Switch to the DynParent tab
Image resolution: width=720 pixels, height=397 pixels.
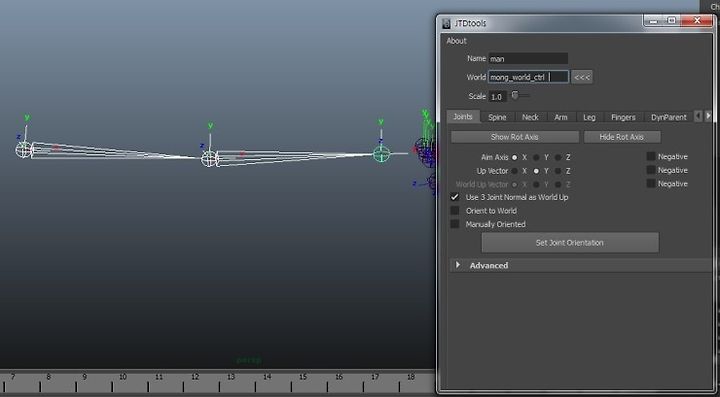tap(669, 117)
